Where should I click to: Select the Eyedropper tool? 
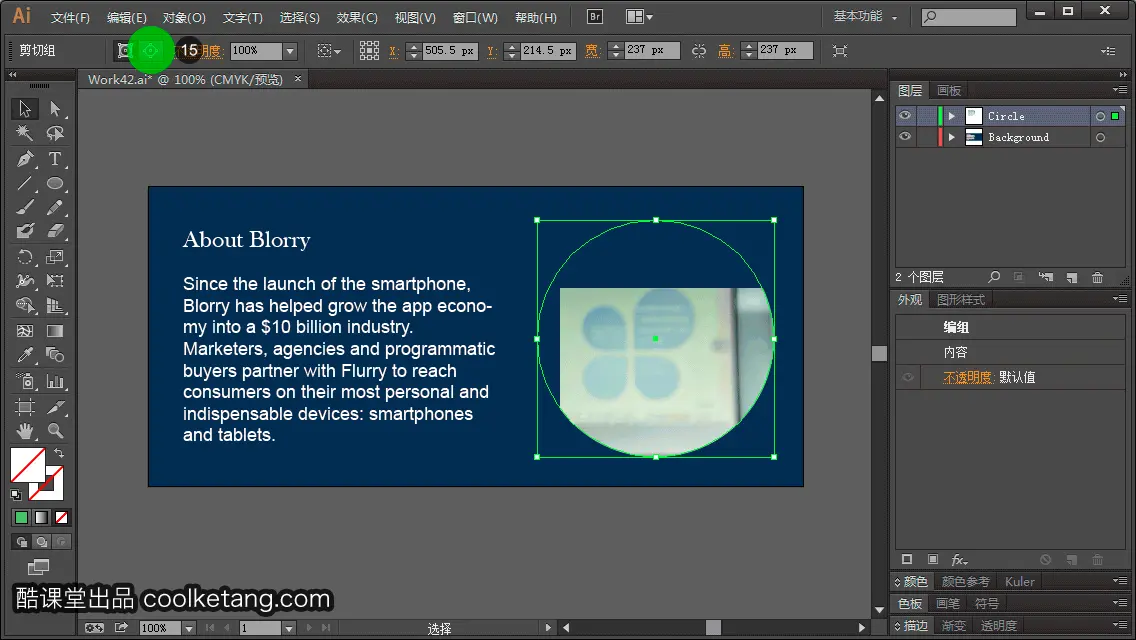24,355
